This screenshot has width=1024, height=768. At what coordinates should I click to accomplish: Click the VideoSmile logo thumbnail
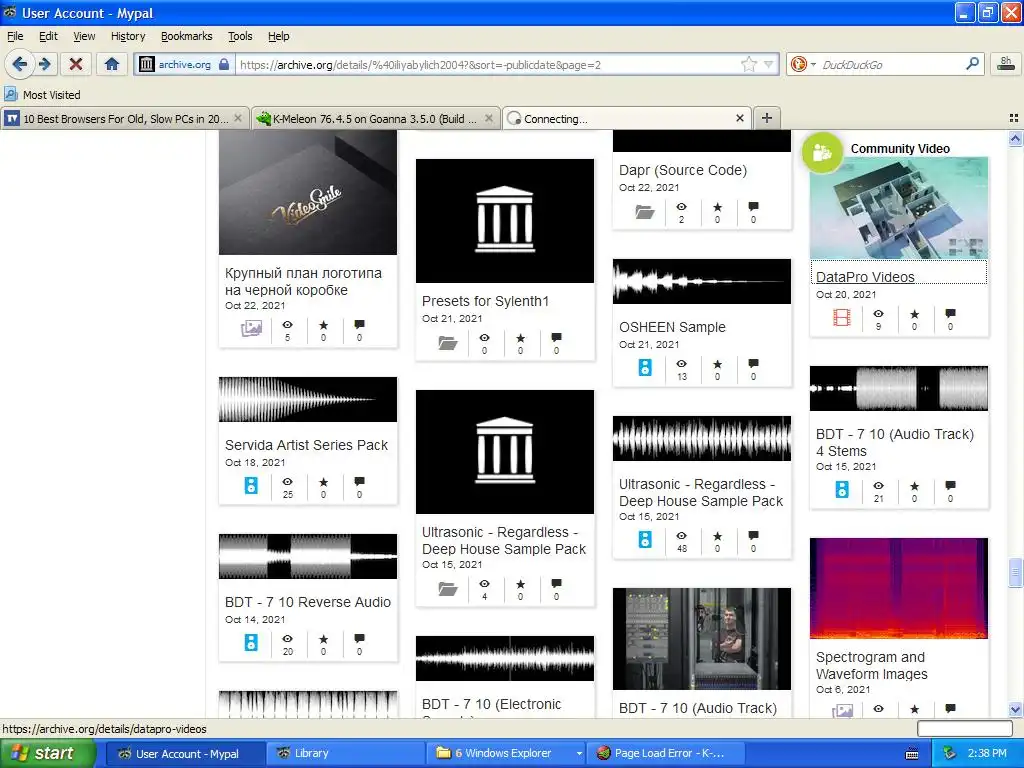coord(308,193)
